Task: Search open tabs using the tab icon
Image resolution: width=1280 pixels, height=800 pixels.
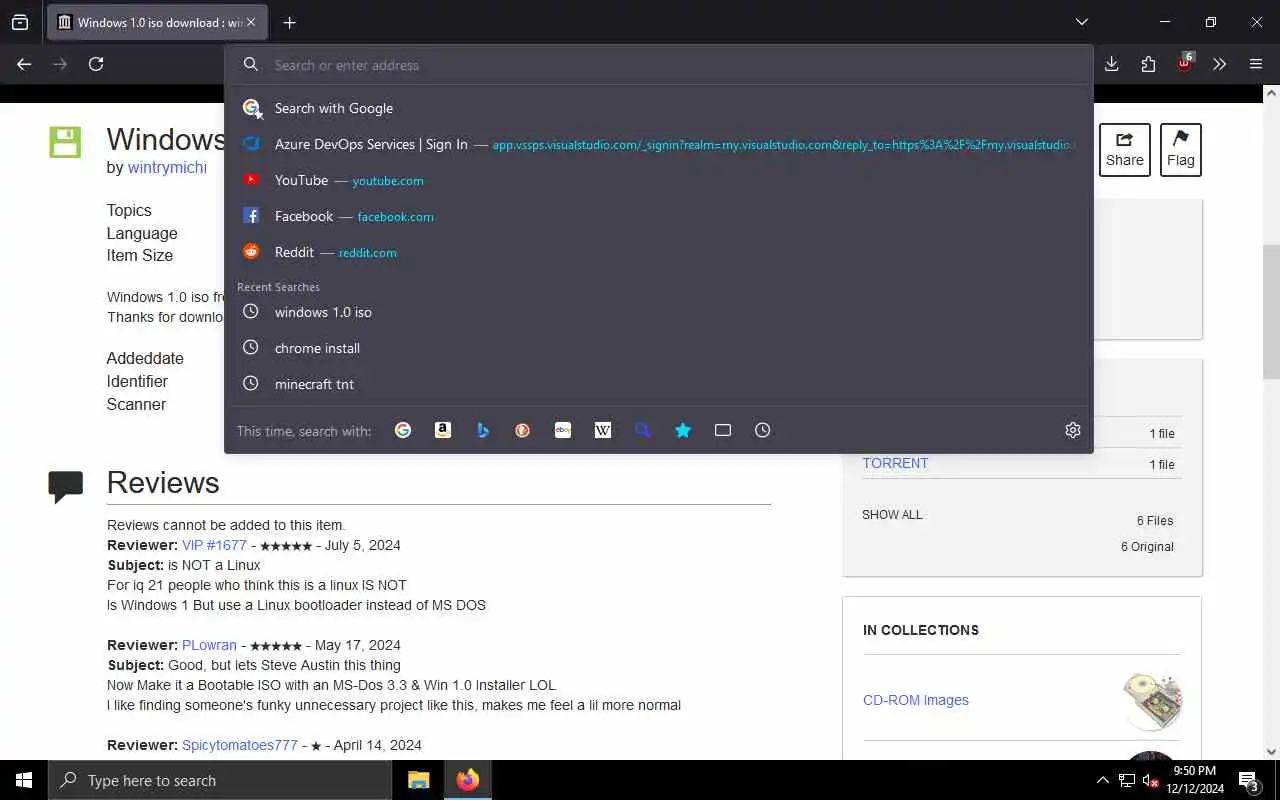Action: [723, 430]
